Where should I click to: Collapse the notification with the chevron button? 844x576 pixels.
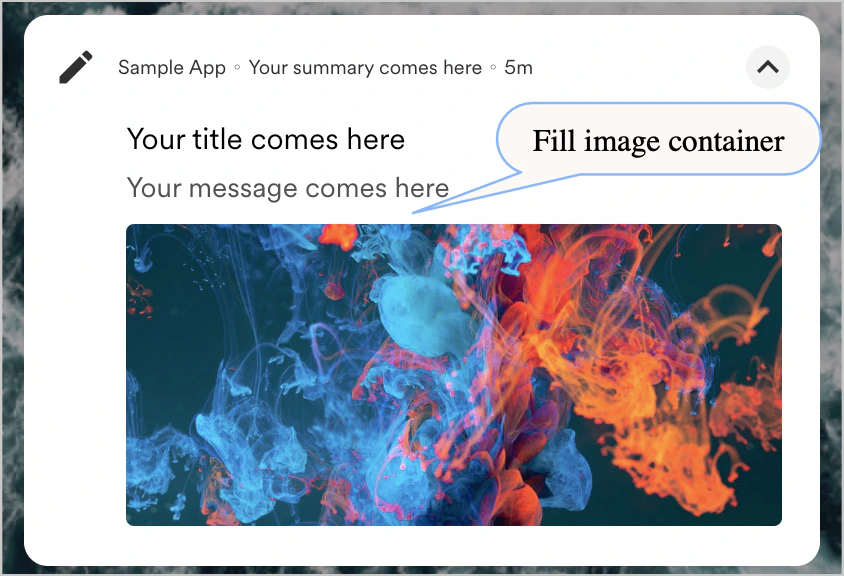(x=768, y=67)
